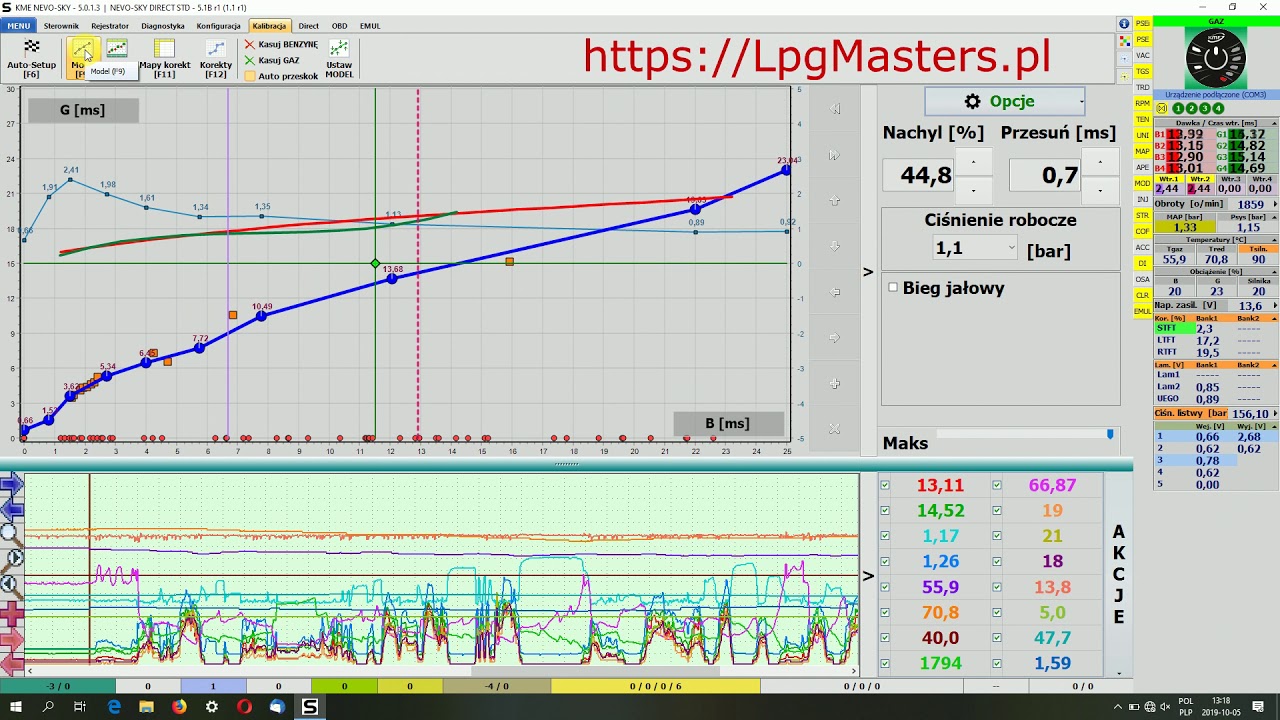Image resolution: width=1280 pixels, height=720 pixels.
Task: Click the trace value list's down arrow
Action: 1118,673
